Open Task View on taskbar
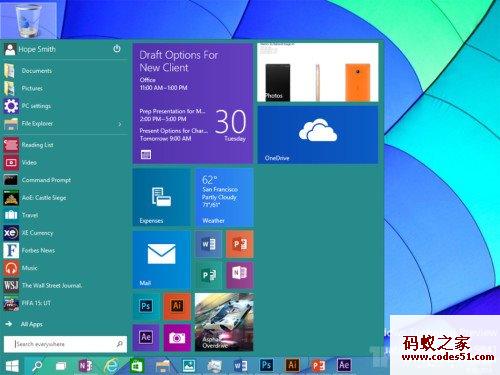The image size is (500, 375). tap(61, 366)
